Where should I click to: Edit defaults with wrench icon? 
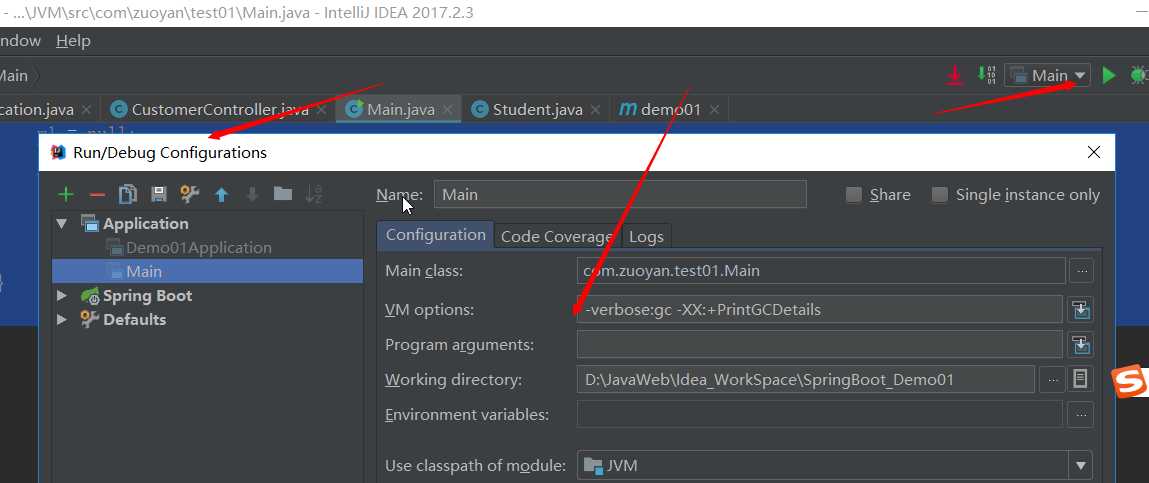[190, 194]
